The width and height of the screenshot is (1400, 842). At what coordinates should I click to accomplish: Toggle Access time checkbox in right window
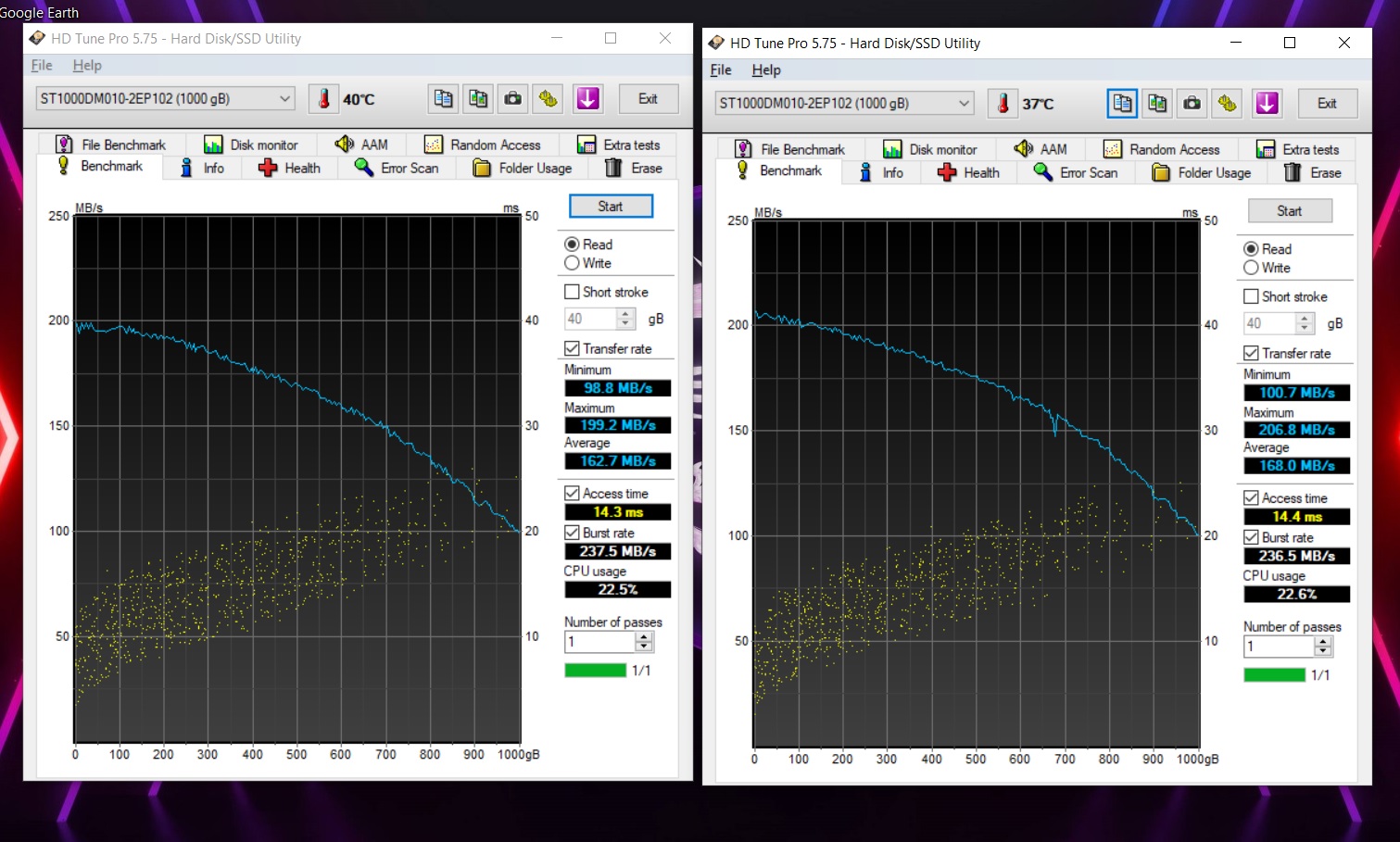pos(1251,498)
